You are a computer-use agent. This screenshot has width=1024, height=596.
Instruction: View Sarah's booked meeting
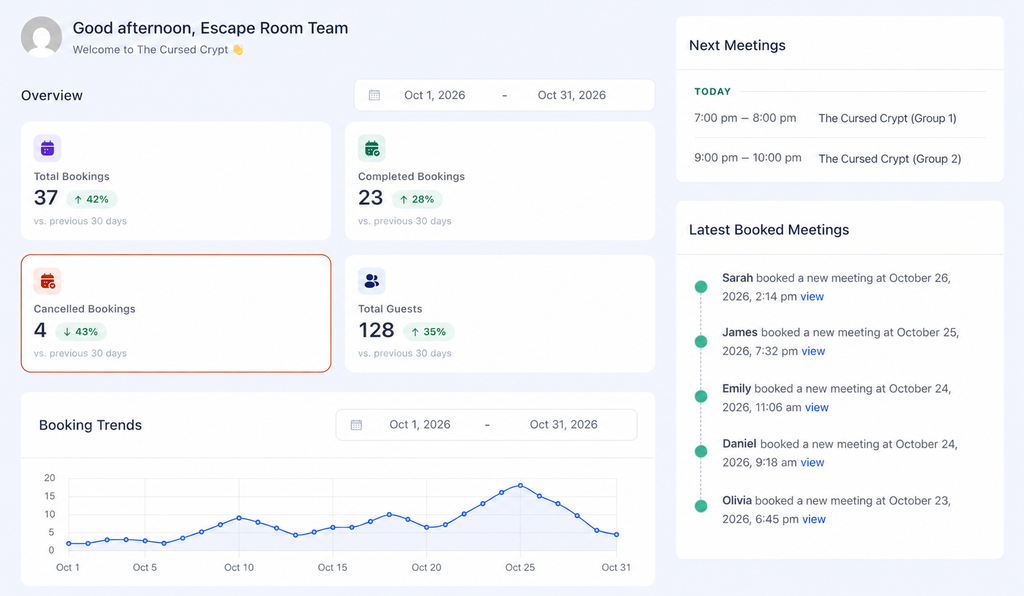tap(812, 296)
